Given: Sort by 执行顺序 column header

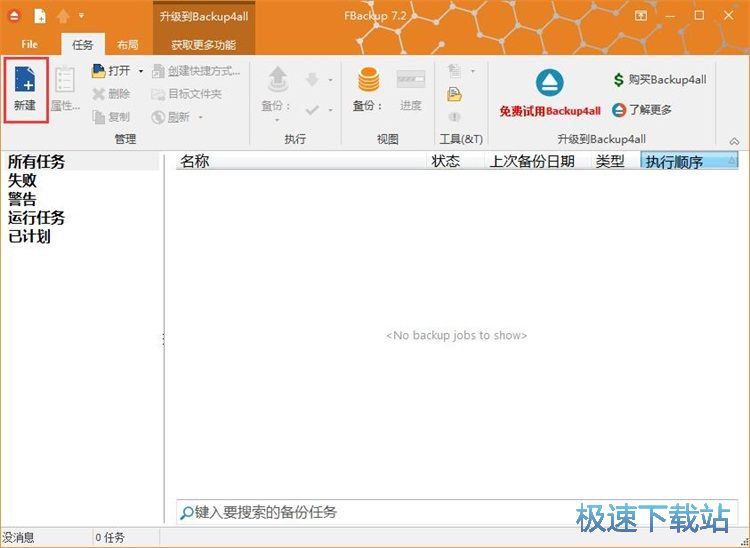Looking at the screenshot, I should point(689,161).
